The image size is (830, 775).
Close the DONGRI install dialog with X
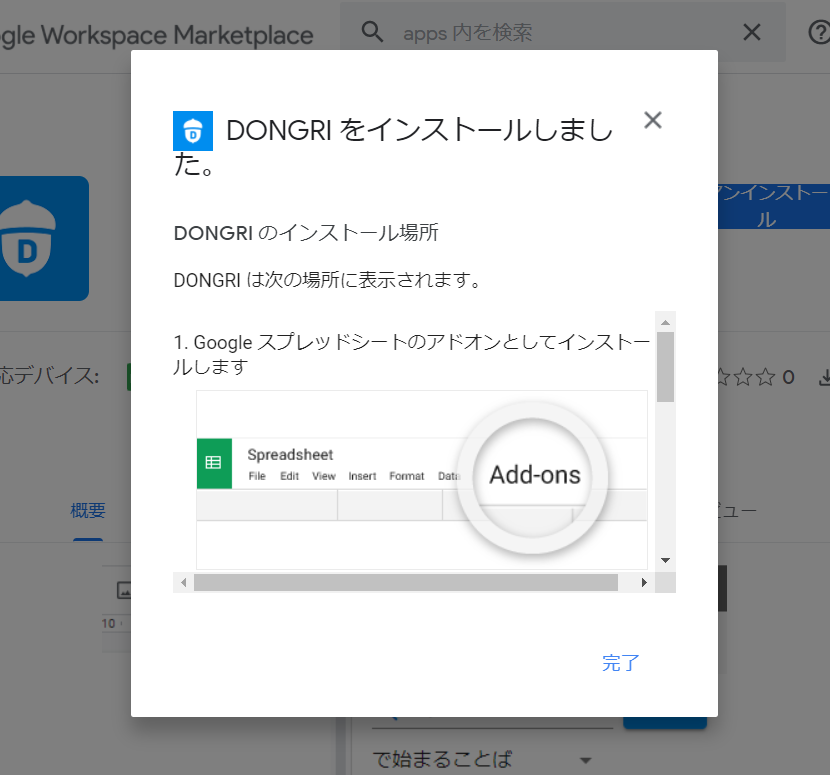pyautogui.click(x=653, y=120)
